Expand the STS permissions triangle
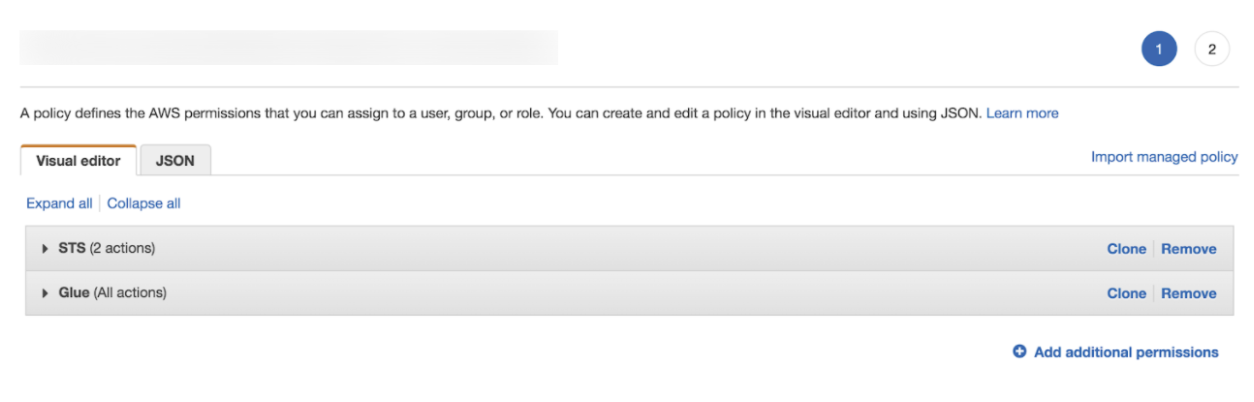The height and width of the screenshot is (402, 1254). (45, 249)
